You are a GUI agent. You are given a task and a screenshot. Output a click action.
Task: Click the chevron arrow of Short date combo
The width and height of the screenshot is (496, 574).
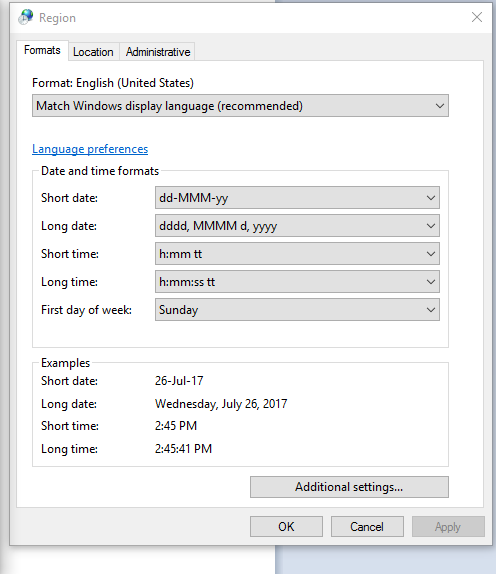coord(431,198)
